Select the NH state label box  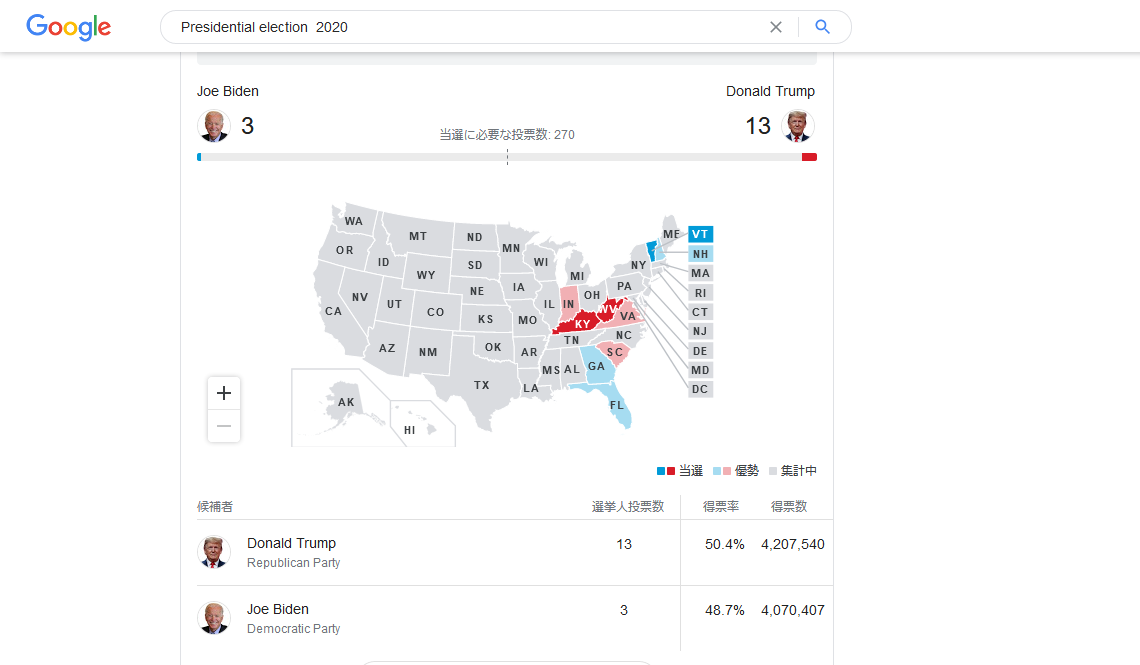click(700, 254)
